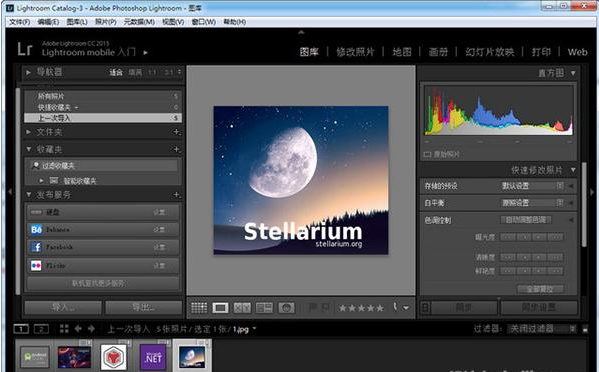This screenshot has height=372, width=599.
Task: Toggle original photo checkbox under histogram
Action: click(427, 154)
